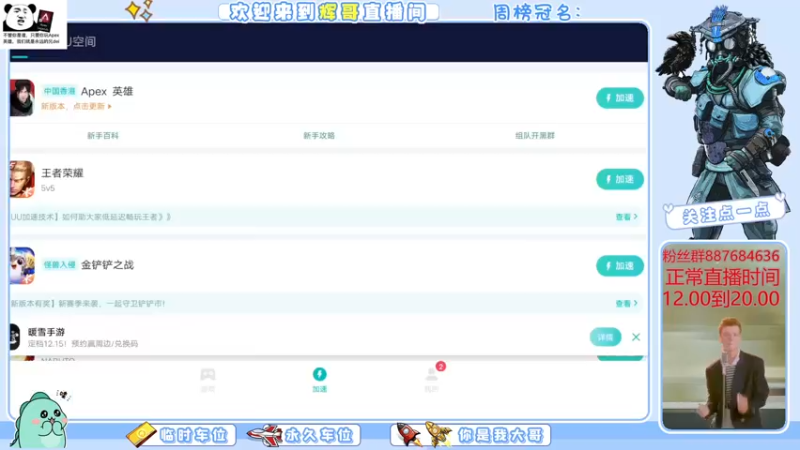
Task: Open 组队开黑群 link under Apex
Action: [535, 136]
